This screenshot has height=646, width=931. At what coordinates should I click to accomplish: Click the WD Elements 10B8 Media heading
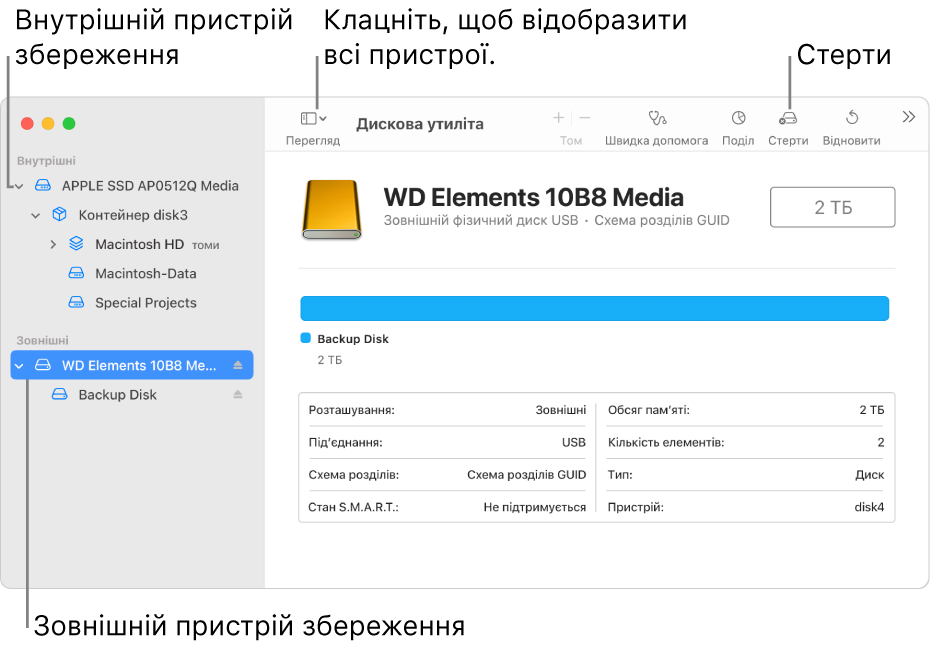(x=533, y=197)
